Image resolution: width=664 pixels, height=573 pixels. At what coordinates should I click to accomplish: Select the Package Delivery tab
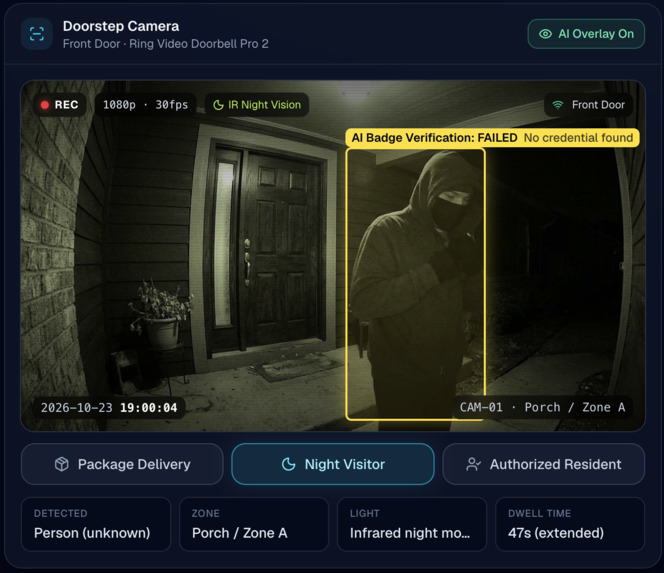pos(122,464)
